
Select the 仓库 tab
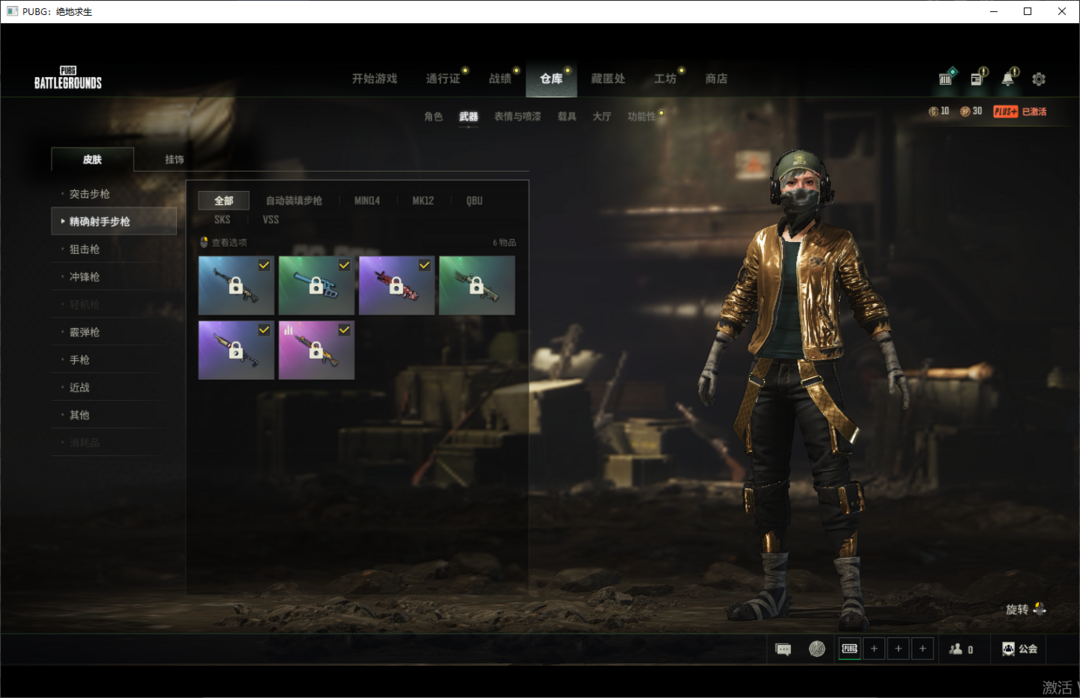click(x=551, y=79)
